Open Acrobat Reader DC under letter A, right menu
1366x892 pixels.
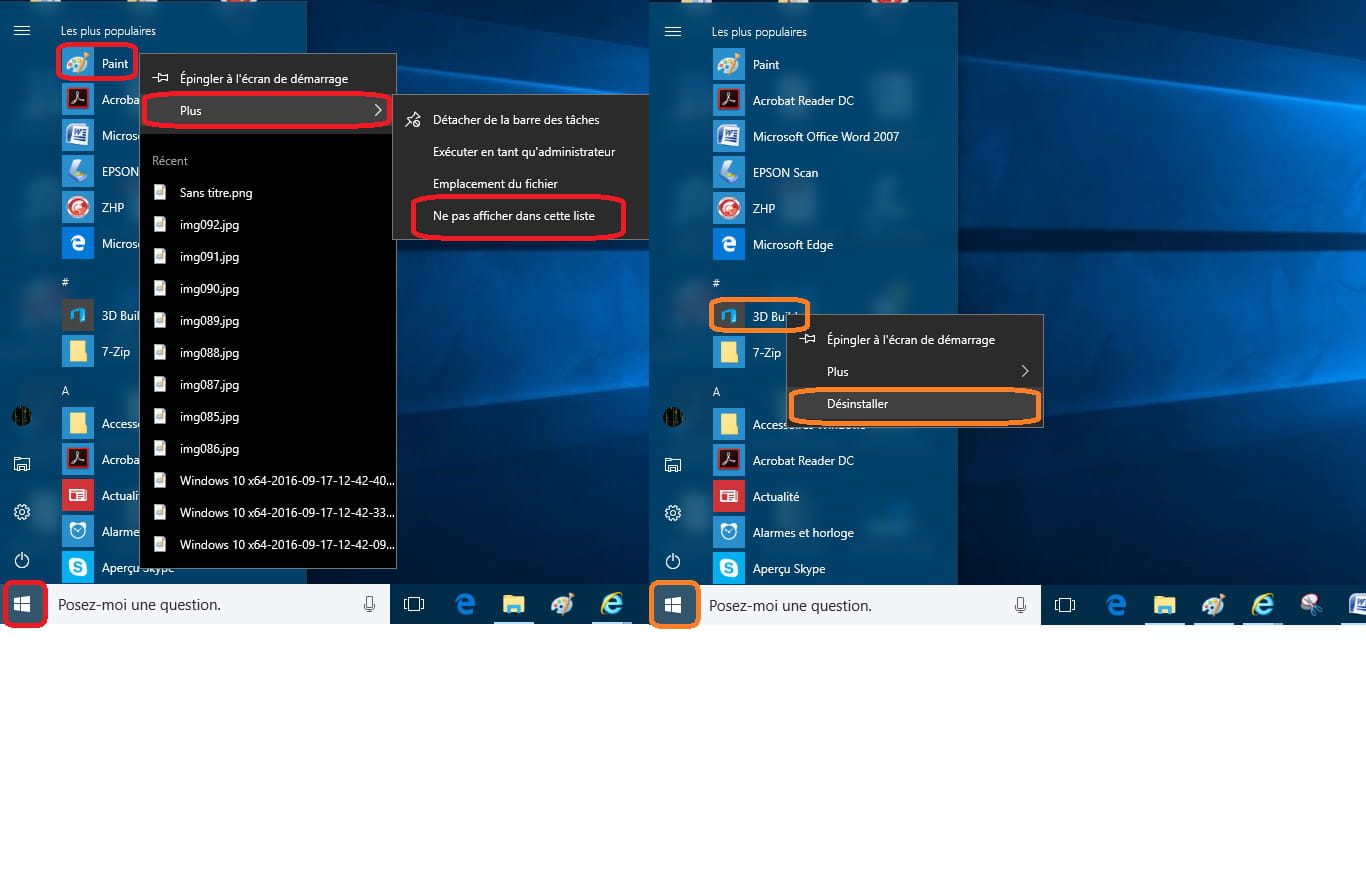[x=784, y=460]
